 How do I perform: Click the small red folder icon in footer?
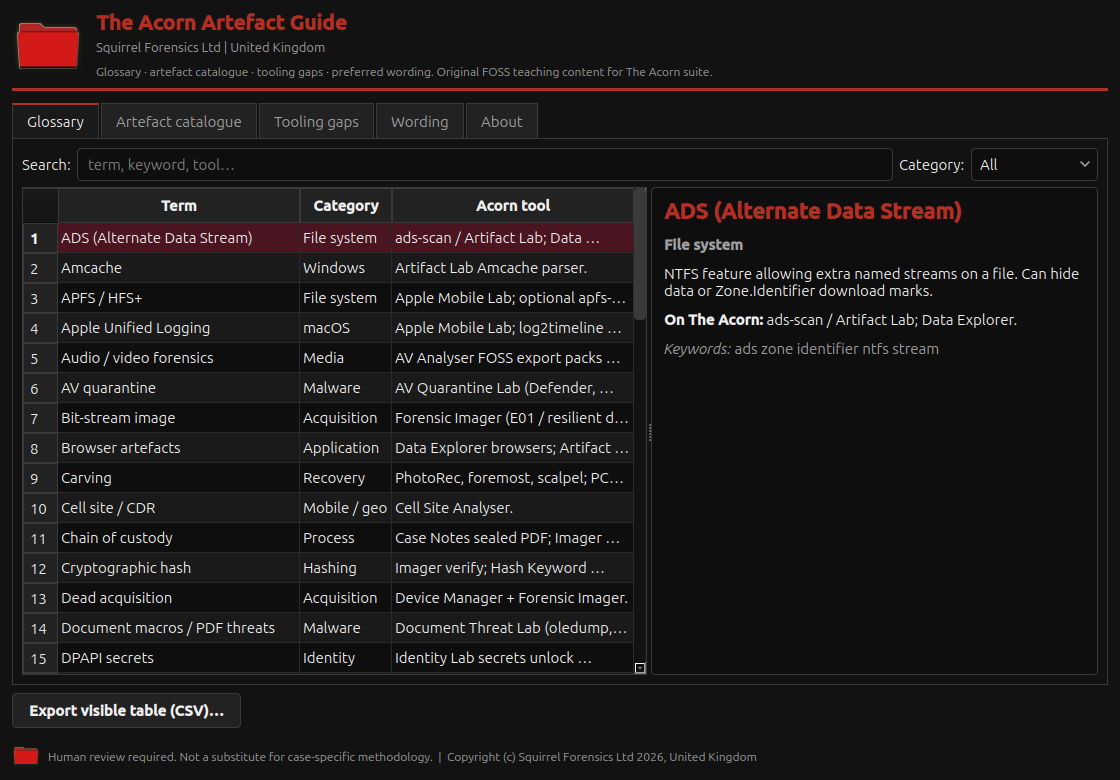[x=26, y=756]
